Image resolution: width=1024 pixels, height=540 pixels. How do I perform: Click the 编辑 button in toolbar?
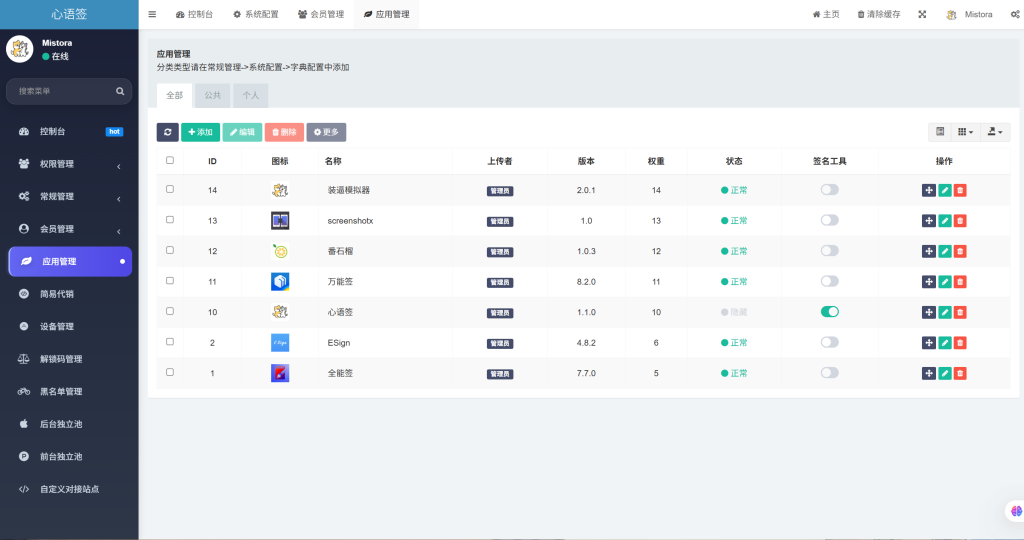[242, 132]
